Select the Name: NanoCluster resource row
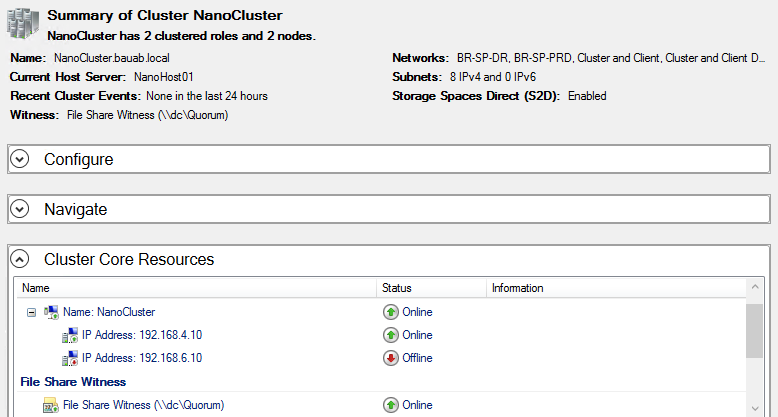Viewport: 778px width, 417px height. (381, 312)
